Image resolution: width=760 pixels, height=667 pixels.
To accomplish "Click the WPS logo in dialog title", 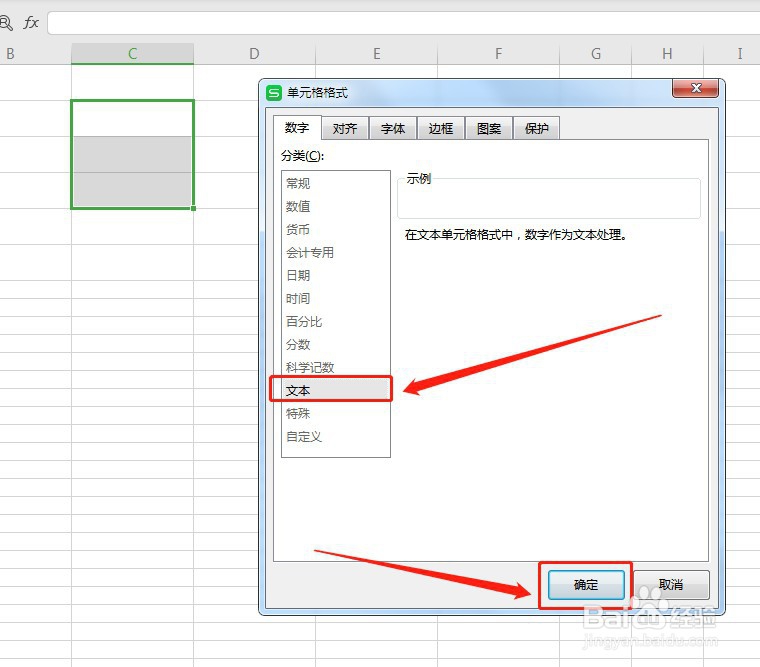I will pos(274,93).
